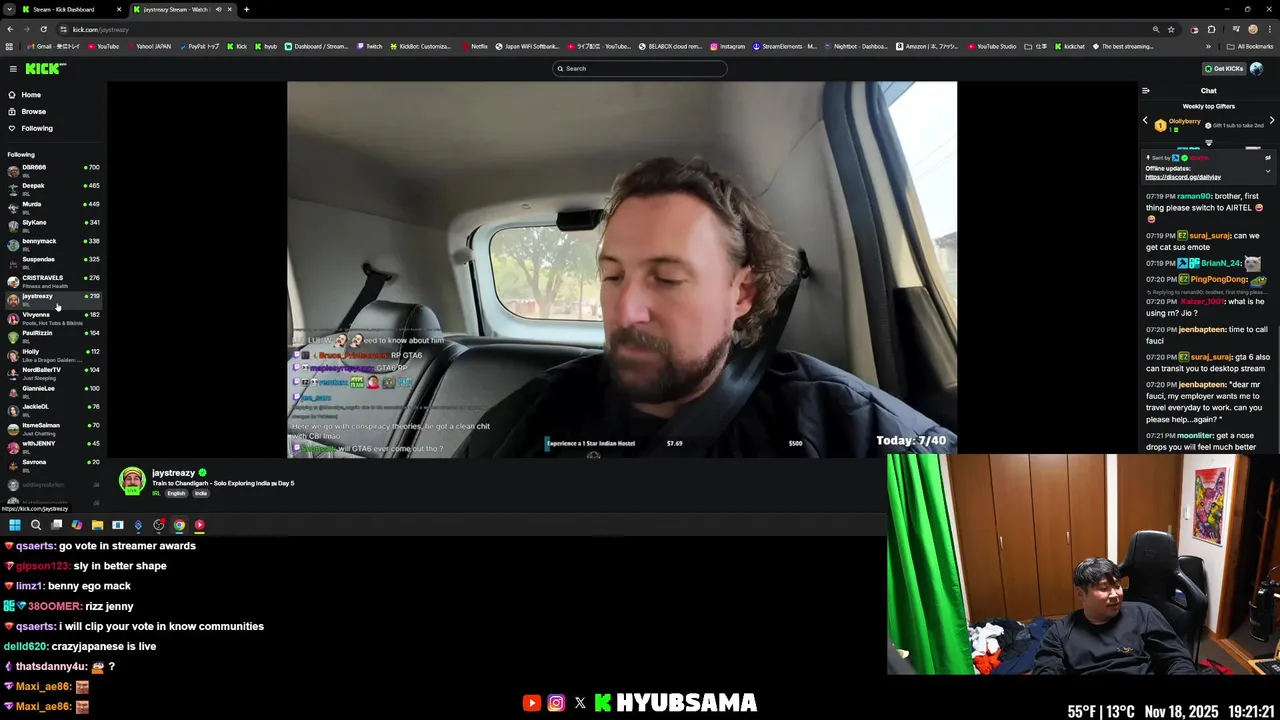Image resolution: width=1280 pixels, height=720 pixels.
Task: Click the KICK logo
Action: pos(46,69)
